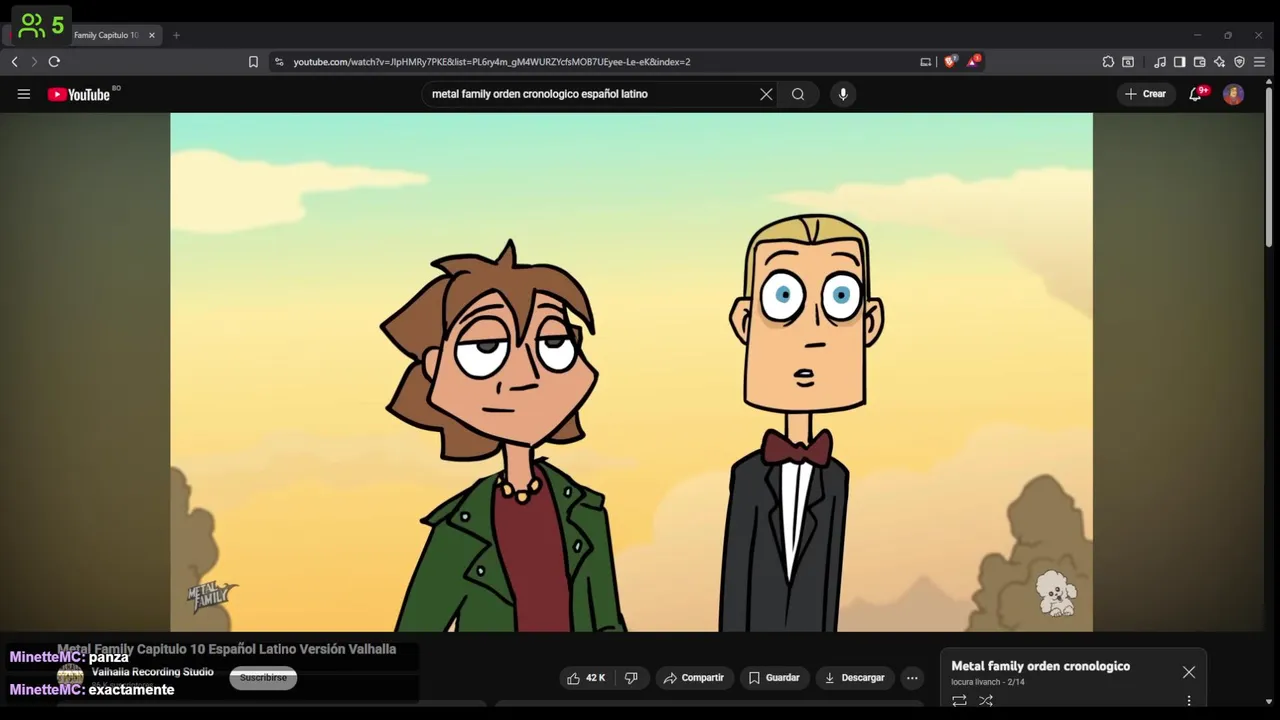Close the Metal family playlist panel
This screenshot has width=1280, height=720.
click(x=1189, y=672)
